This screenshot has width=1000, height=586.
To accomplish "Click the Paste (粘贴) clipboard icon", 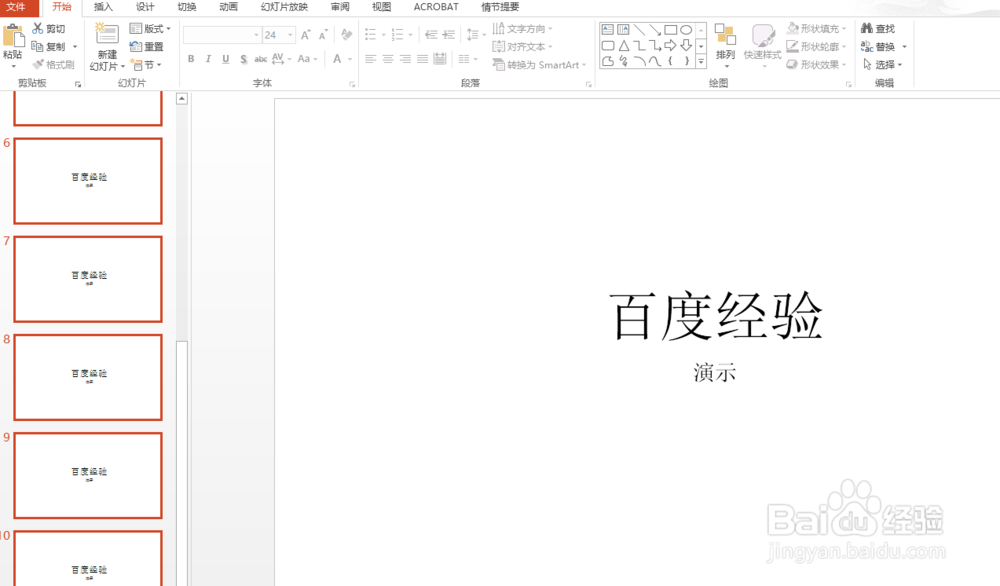I will (13, 36).
